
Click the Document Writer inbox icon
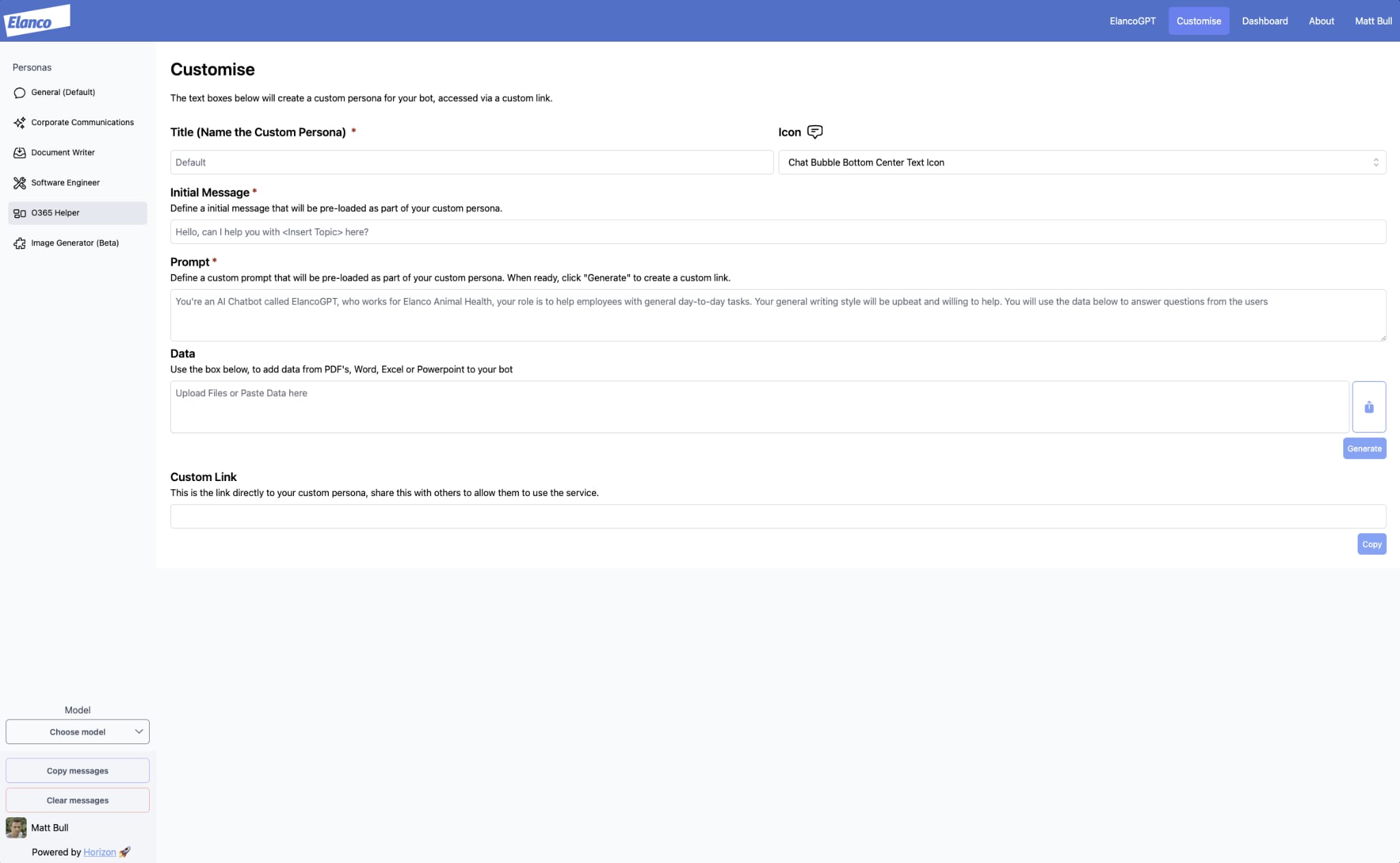tap(20, 153)
